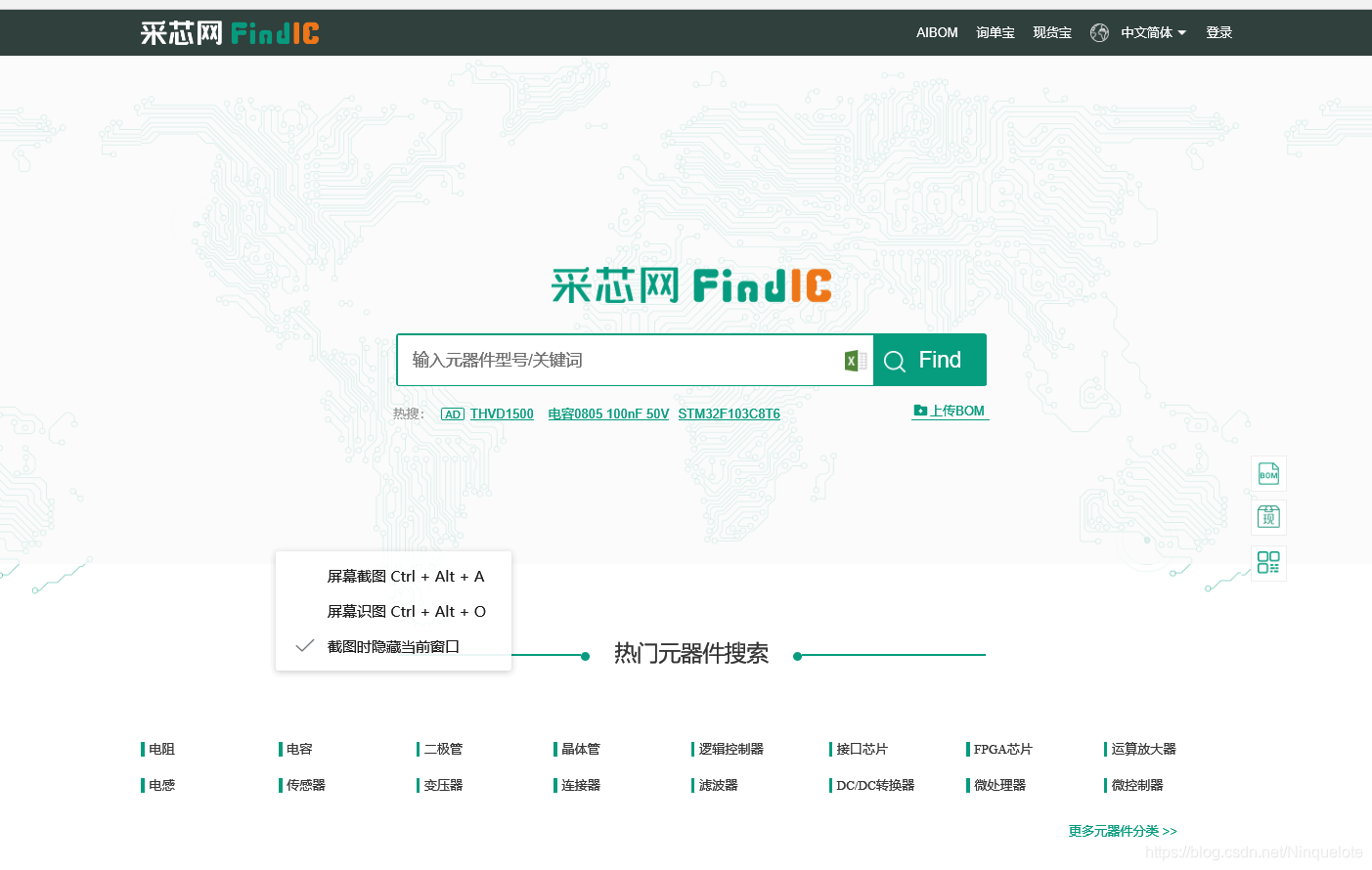Open the 连接器 category
This screenshot has width=1372, height=870.
point(580,785)
